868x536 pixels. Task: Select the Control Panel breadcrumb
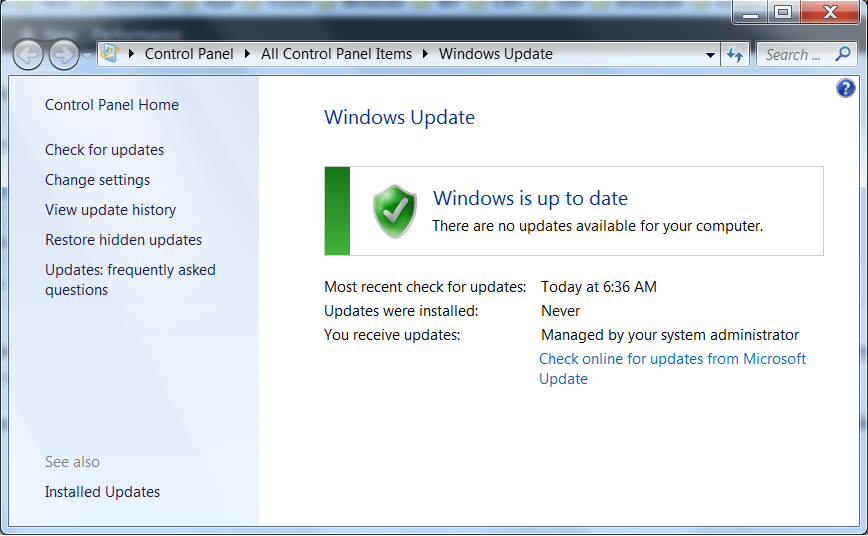tap(189, 54)
